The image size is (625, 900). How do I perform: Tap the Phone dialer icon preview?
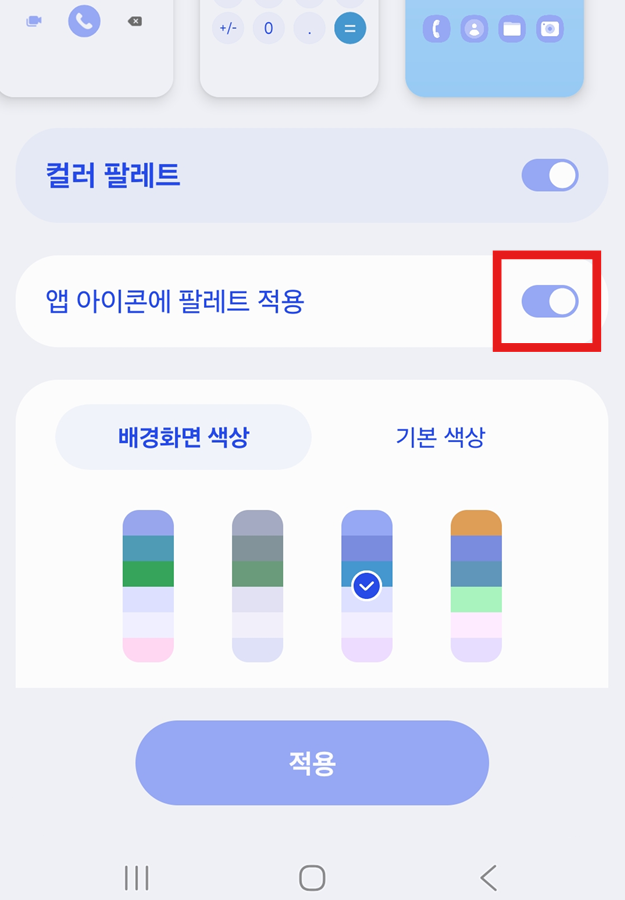coord(84,22)
